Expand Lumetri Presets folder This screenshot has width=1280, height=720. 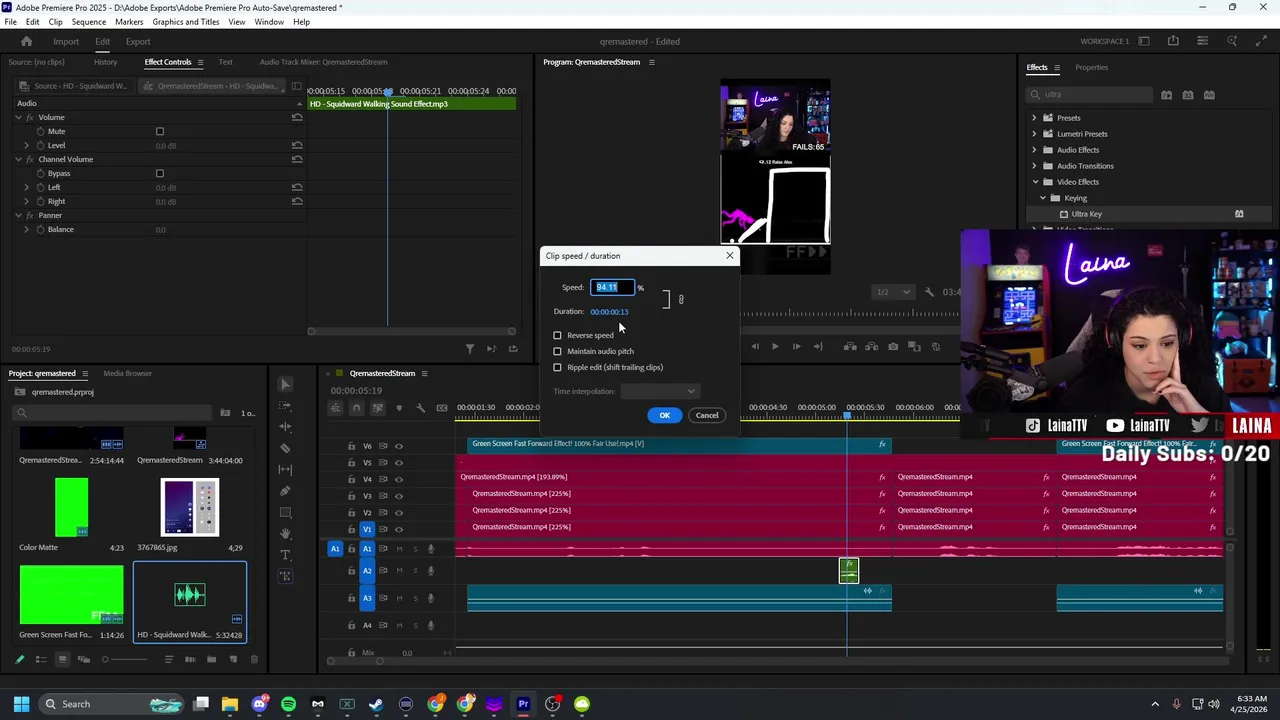click(x=1035, y=134)
